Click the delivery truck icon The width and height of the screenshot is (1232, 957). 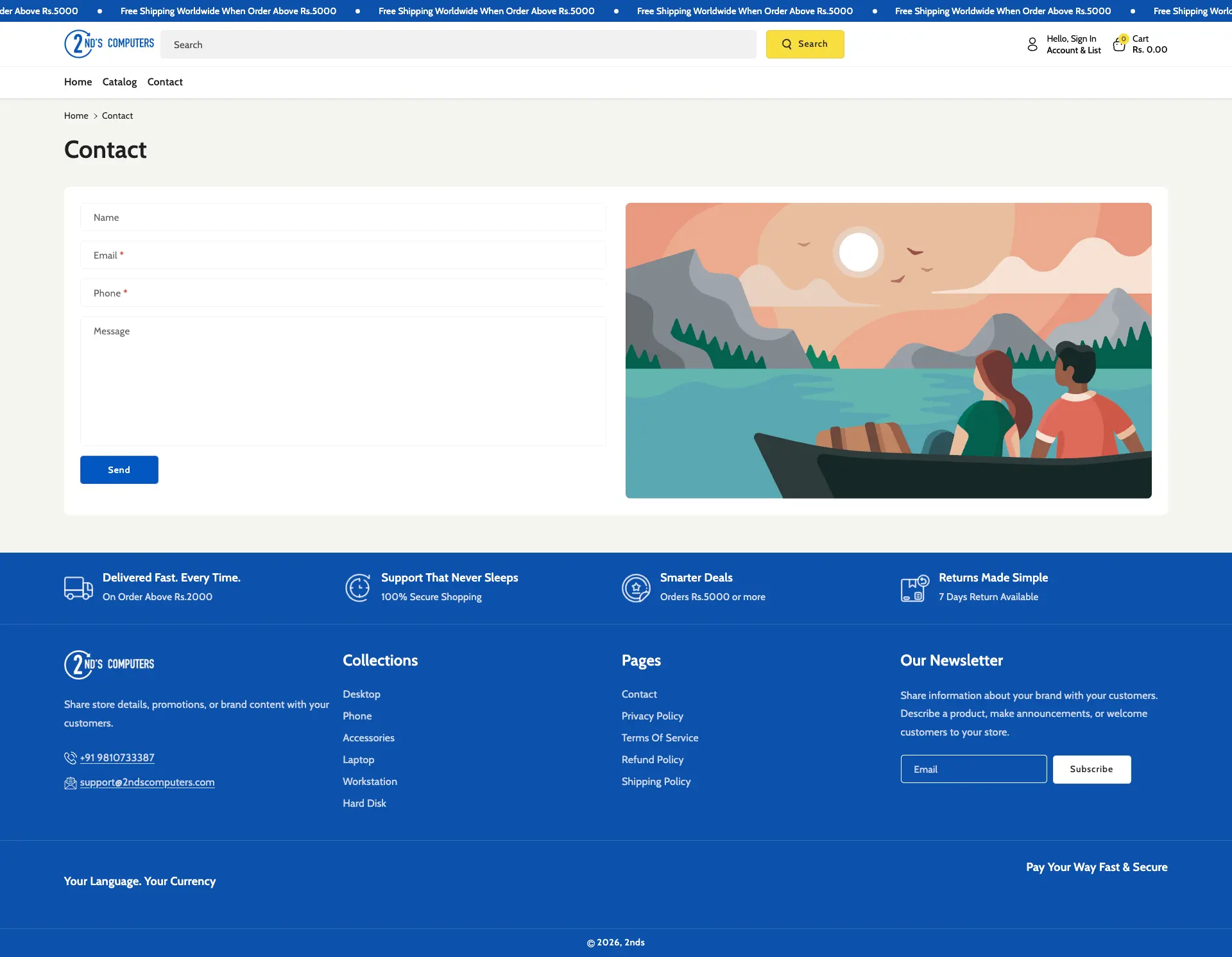click(x=78, y=587)
